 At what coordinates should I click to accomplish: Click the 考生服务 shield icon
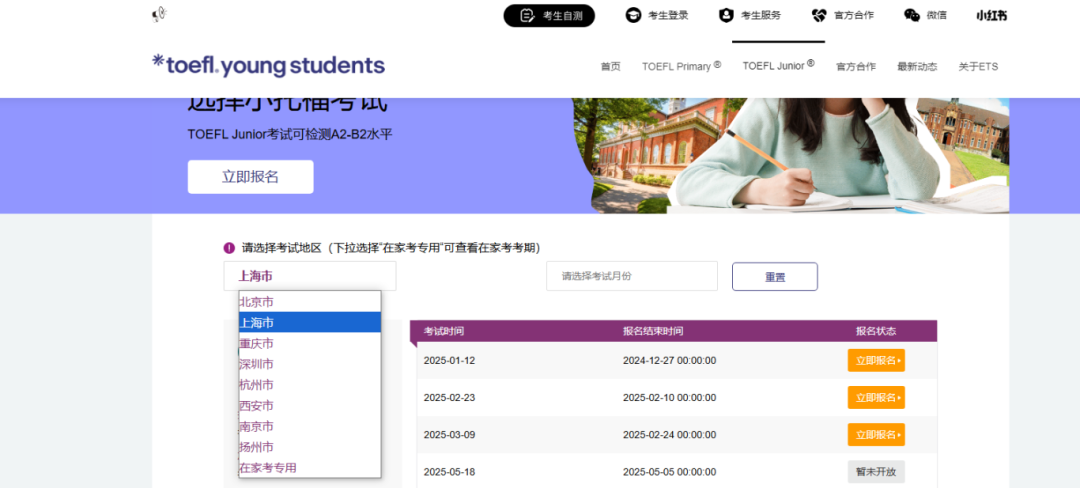coord(726,15)
